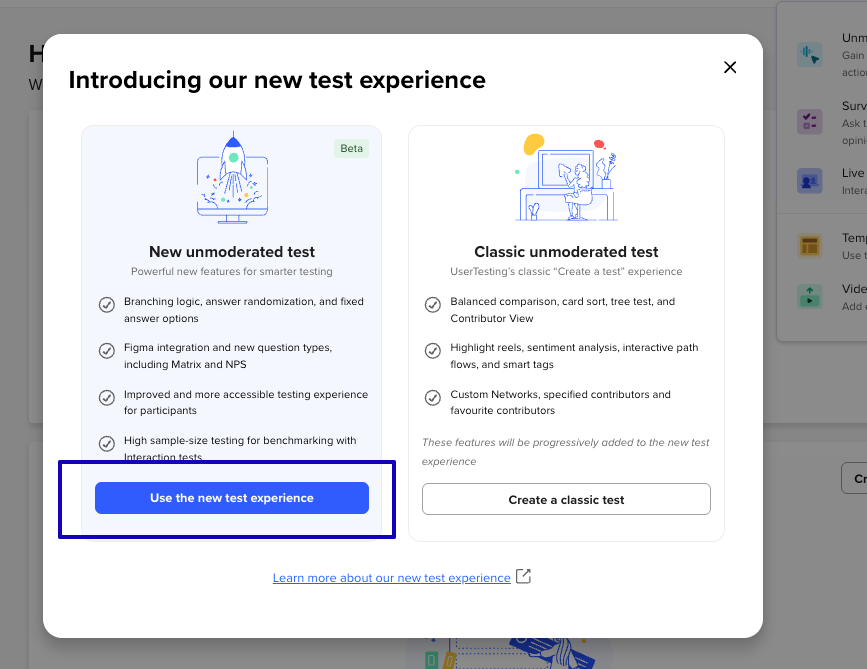Click the rocket illustration for new test
867x669 pixels.
232,176
